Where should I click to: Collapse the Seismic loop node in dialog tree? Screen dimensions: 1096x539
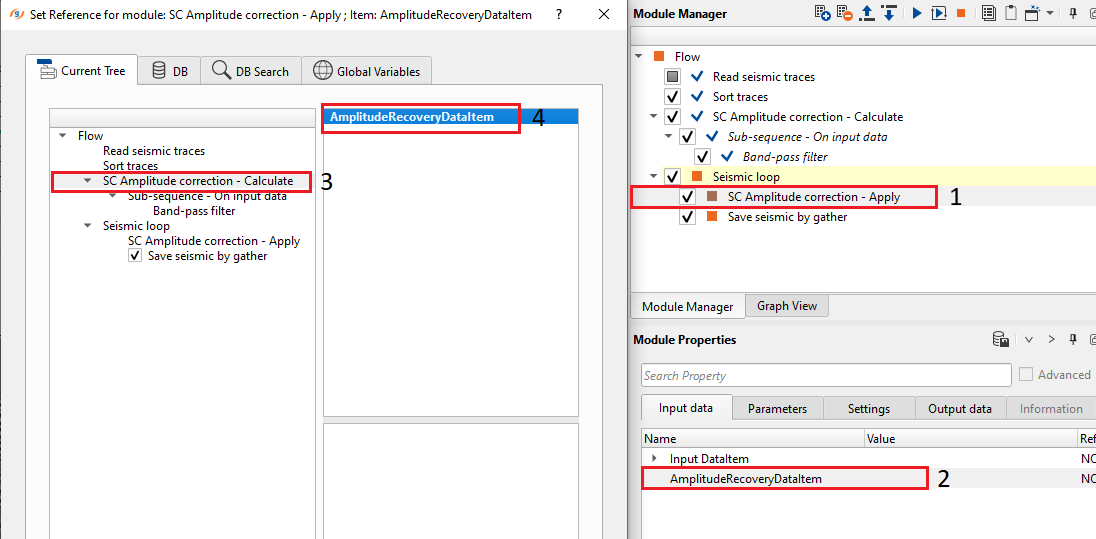[87, 226]
